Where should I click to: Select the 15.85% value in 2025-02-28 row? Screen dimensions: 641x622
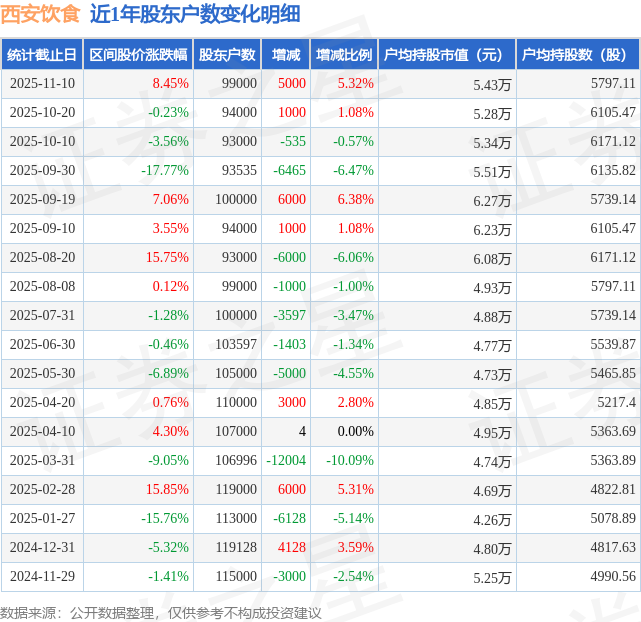pos(168,490)
